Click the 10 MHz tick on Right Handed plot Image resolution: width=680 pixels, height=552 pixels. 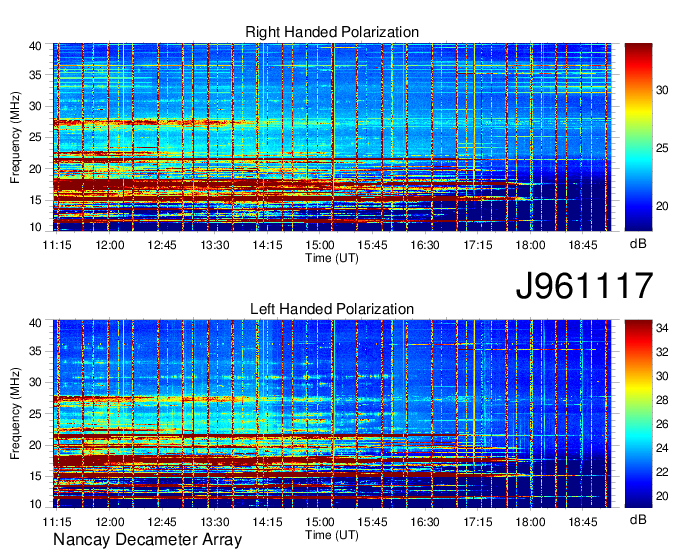tap(35, 227)
